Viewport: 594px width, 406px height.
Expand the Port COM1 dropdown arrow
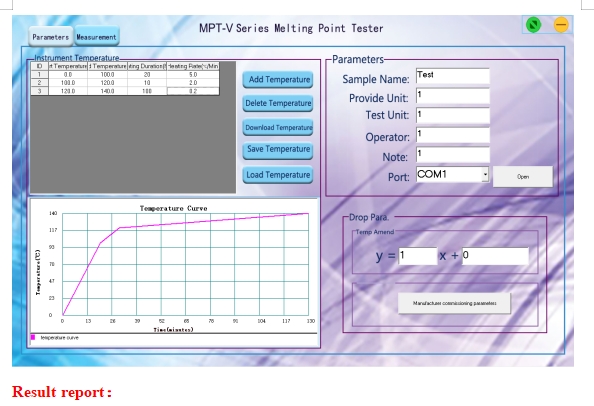click(485, 175)
